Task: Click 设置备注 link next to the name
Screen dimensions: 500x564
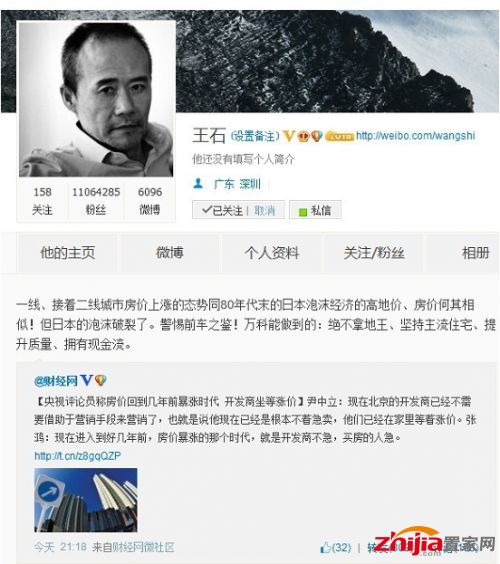Action: click(x=255, y=136)
